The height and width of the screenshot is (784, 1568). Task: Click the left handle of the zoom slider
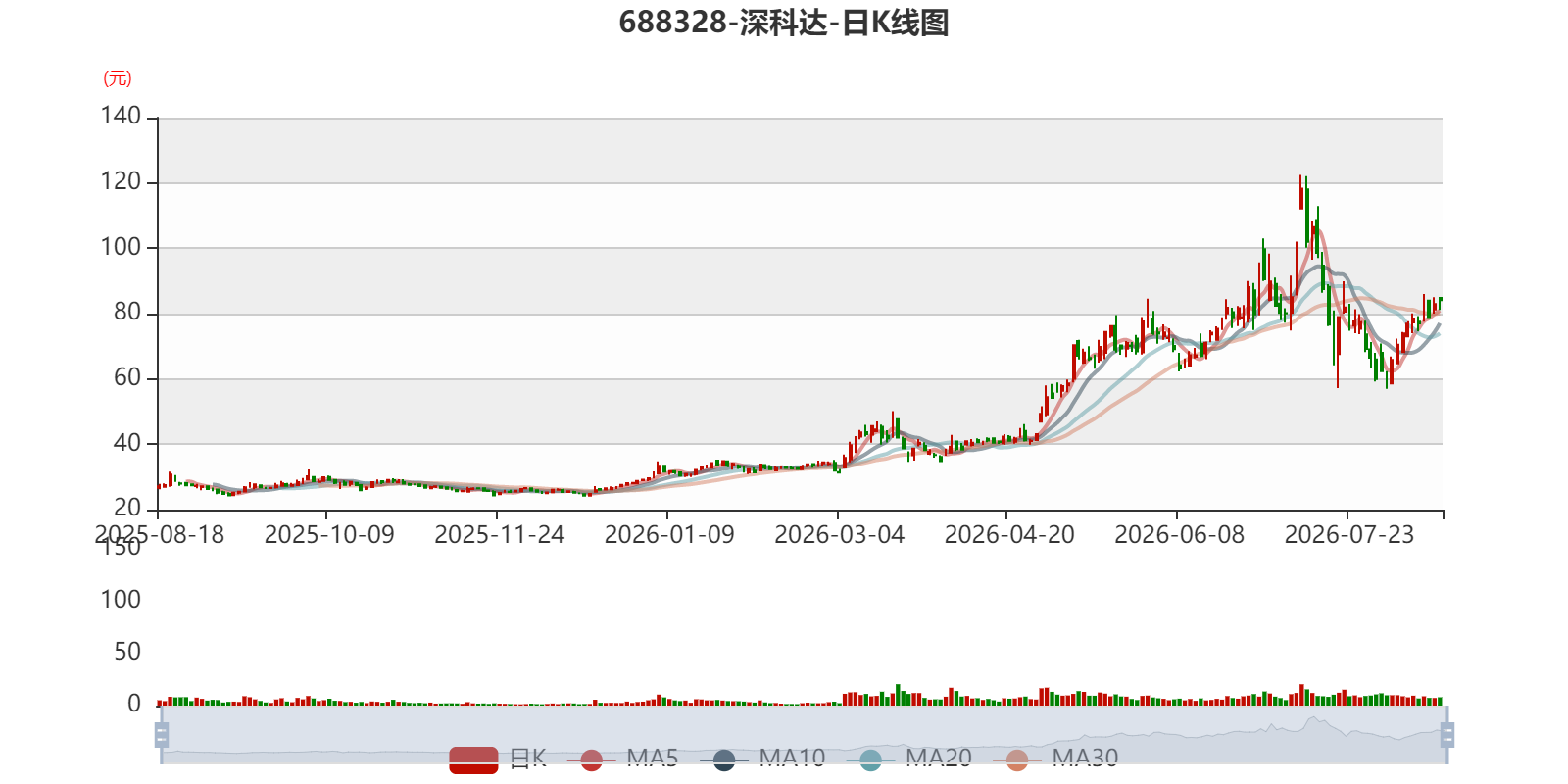pyautogui.click(x=162, y=735)
